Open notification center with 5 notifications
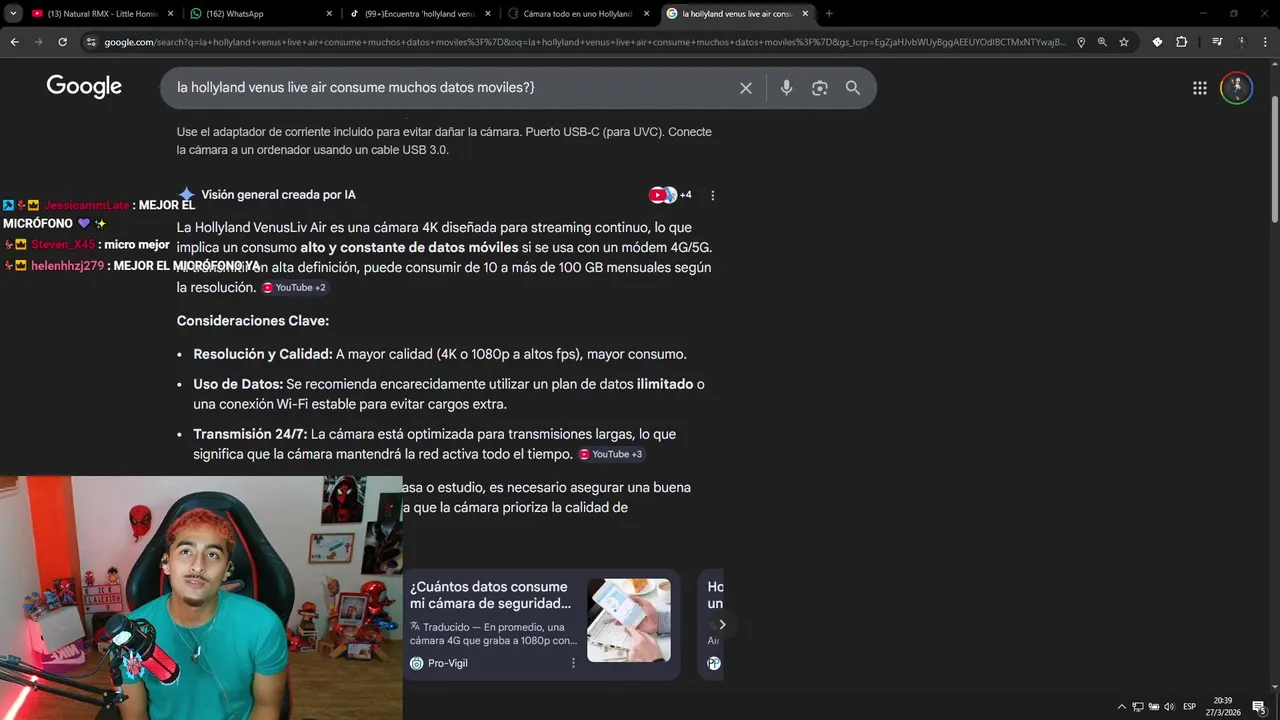Viewport: 1280px width, 720px height. click(x=1258, y=707)
